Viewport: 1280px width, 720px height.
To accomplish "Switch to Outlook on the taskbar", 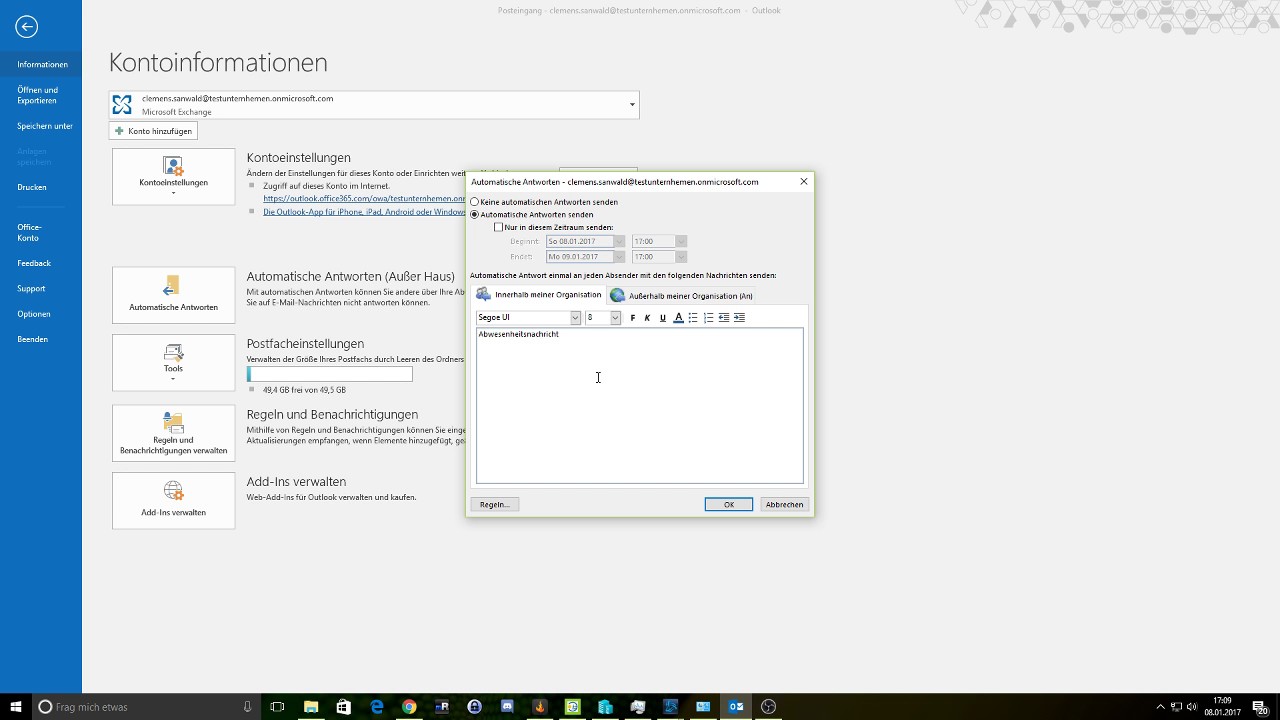I will (x=736, y=707).
